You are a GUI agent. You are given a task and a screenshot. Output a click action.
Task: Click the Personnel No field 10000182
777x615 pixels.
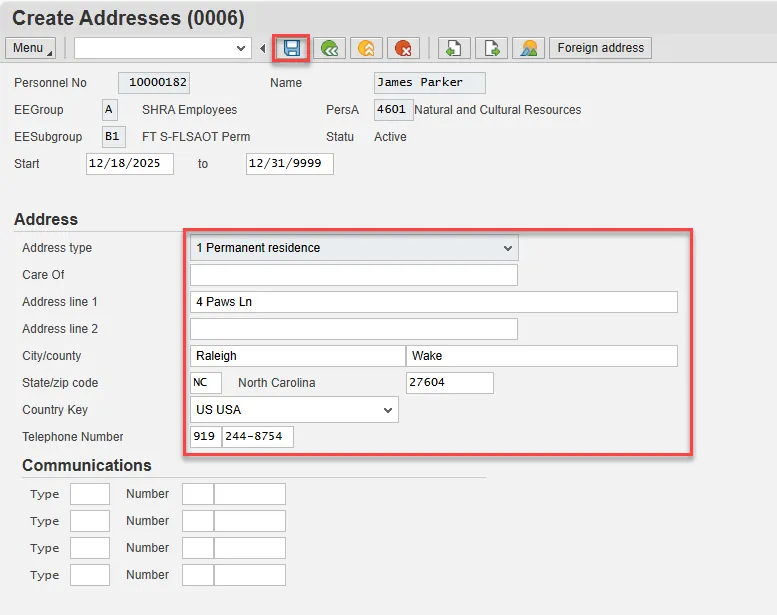point(154,83)
